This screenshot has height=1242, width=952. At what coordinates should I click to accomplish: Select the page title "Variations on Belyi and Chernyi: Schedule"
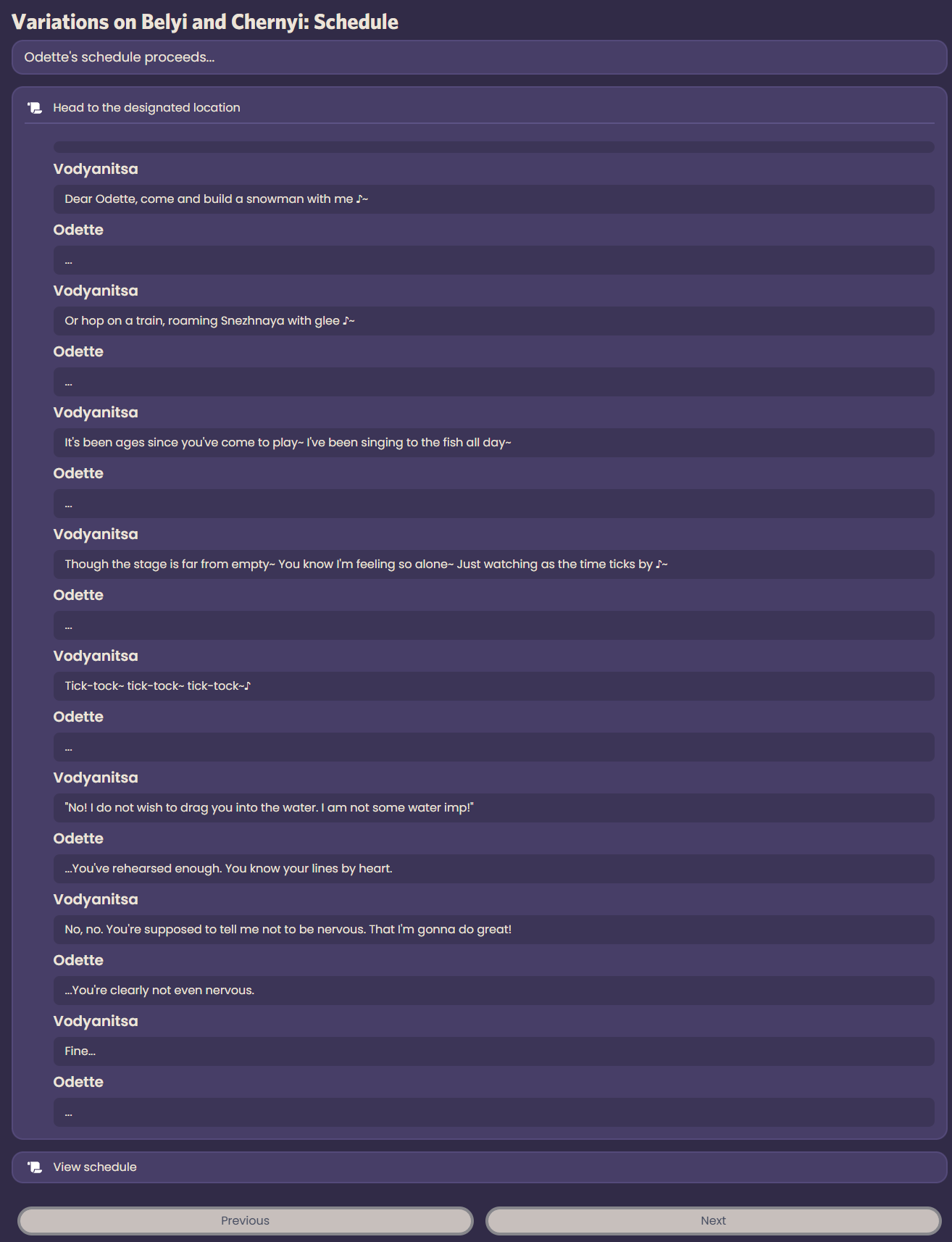tap(205, 22)
